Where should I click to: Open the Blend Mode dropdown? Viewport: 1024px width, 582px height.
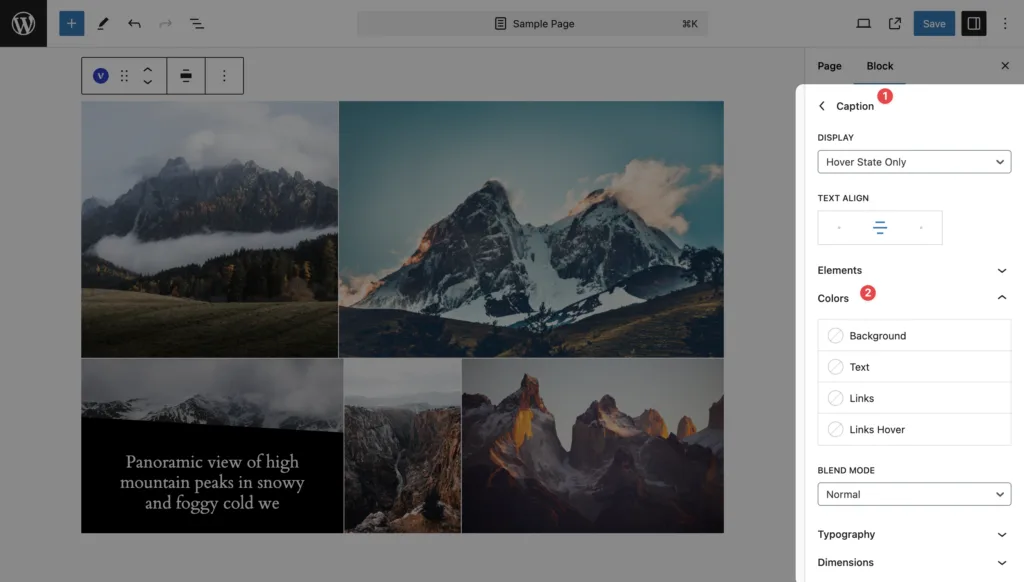coord(914,494)
